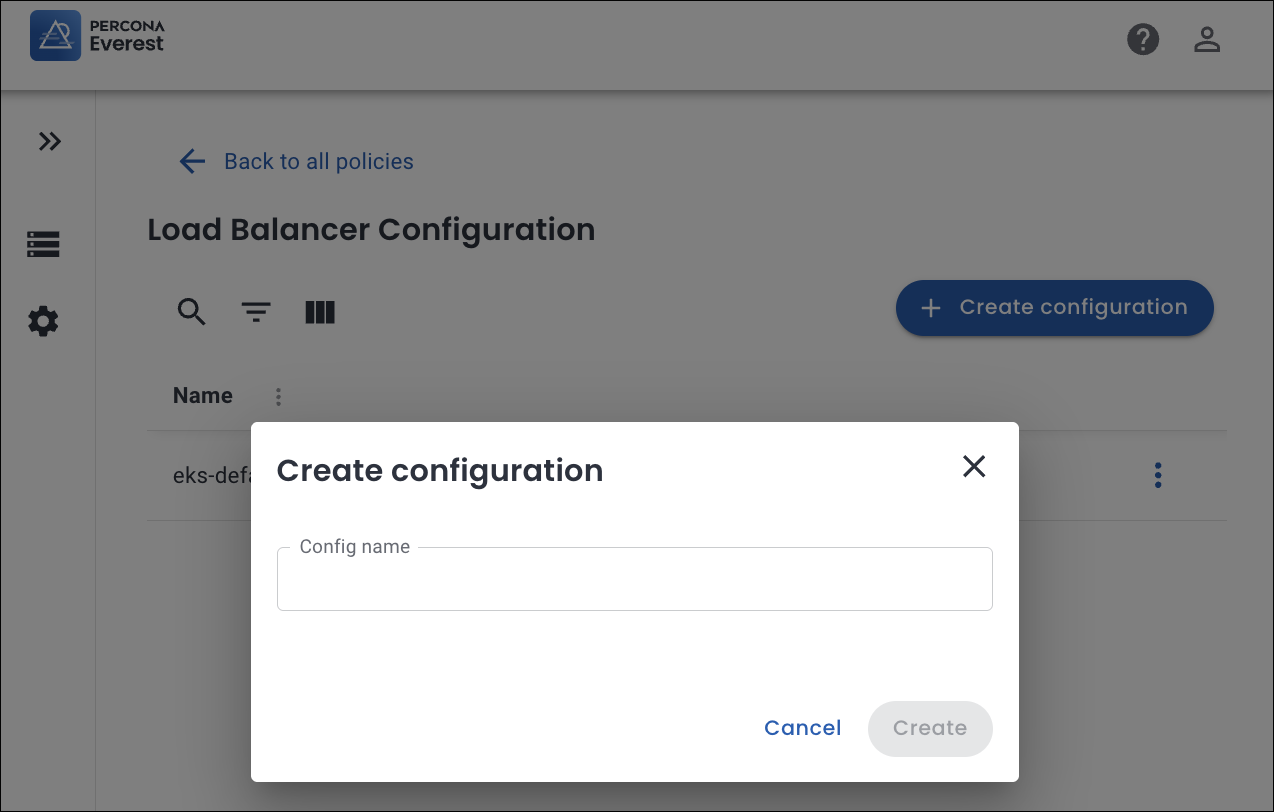Click the Create button in dialog

[x=929, y=728]
